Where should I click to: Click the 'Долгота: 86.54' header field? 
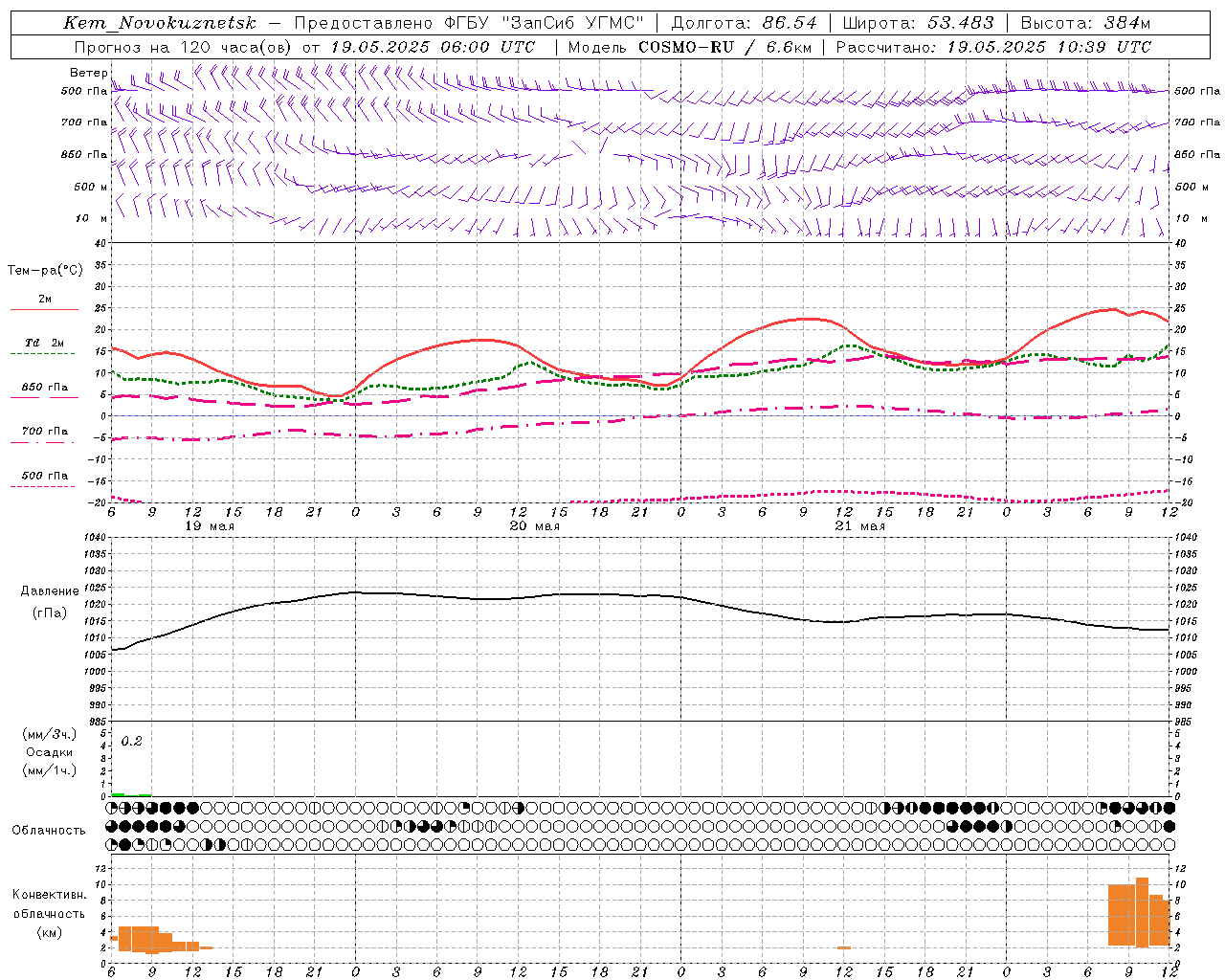745,23
